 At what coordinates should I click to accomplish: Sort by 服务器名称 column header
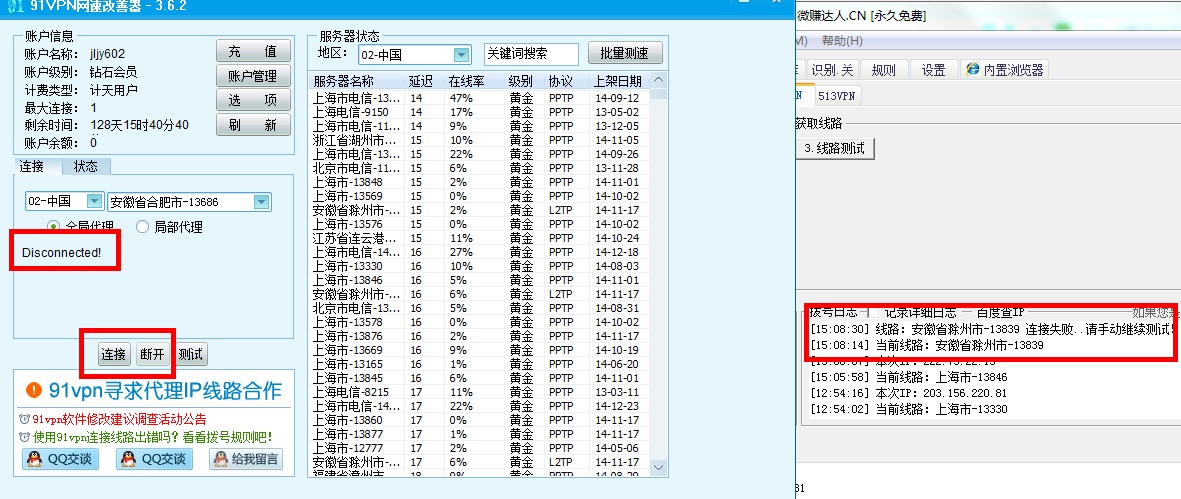tap(357, 81)
